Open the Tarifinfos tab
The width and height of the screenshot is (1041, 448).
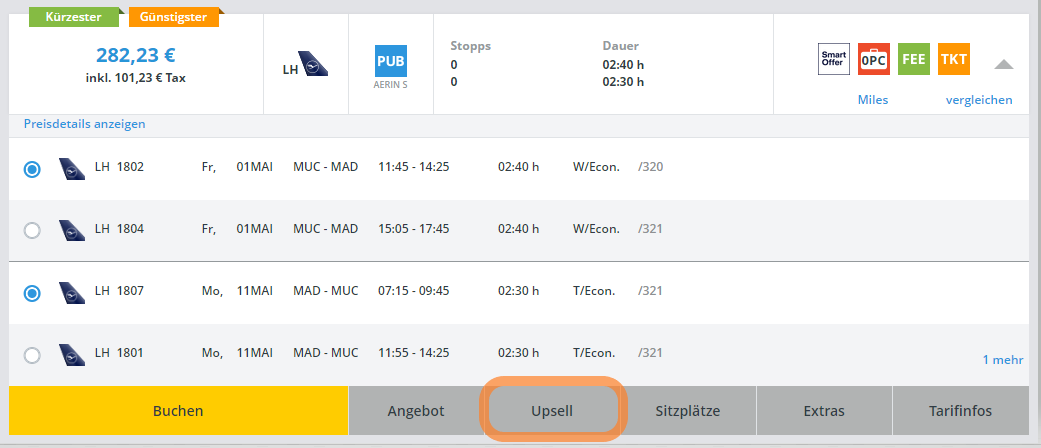(x=960, y=411)
